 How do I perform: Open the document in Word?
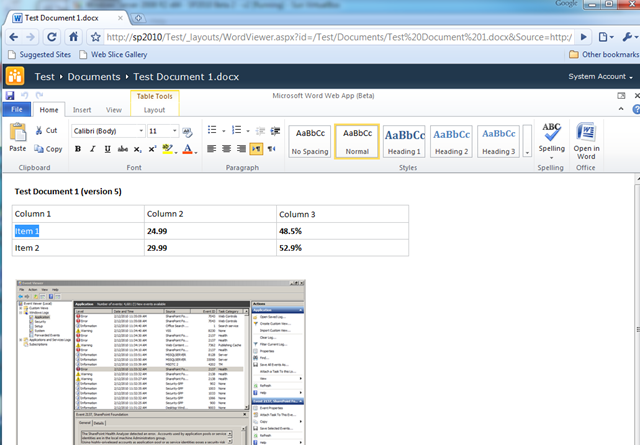(x=587, y=141)
